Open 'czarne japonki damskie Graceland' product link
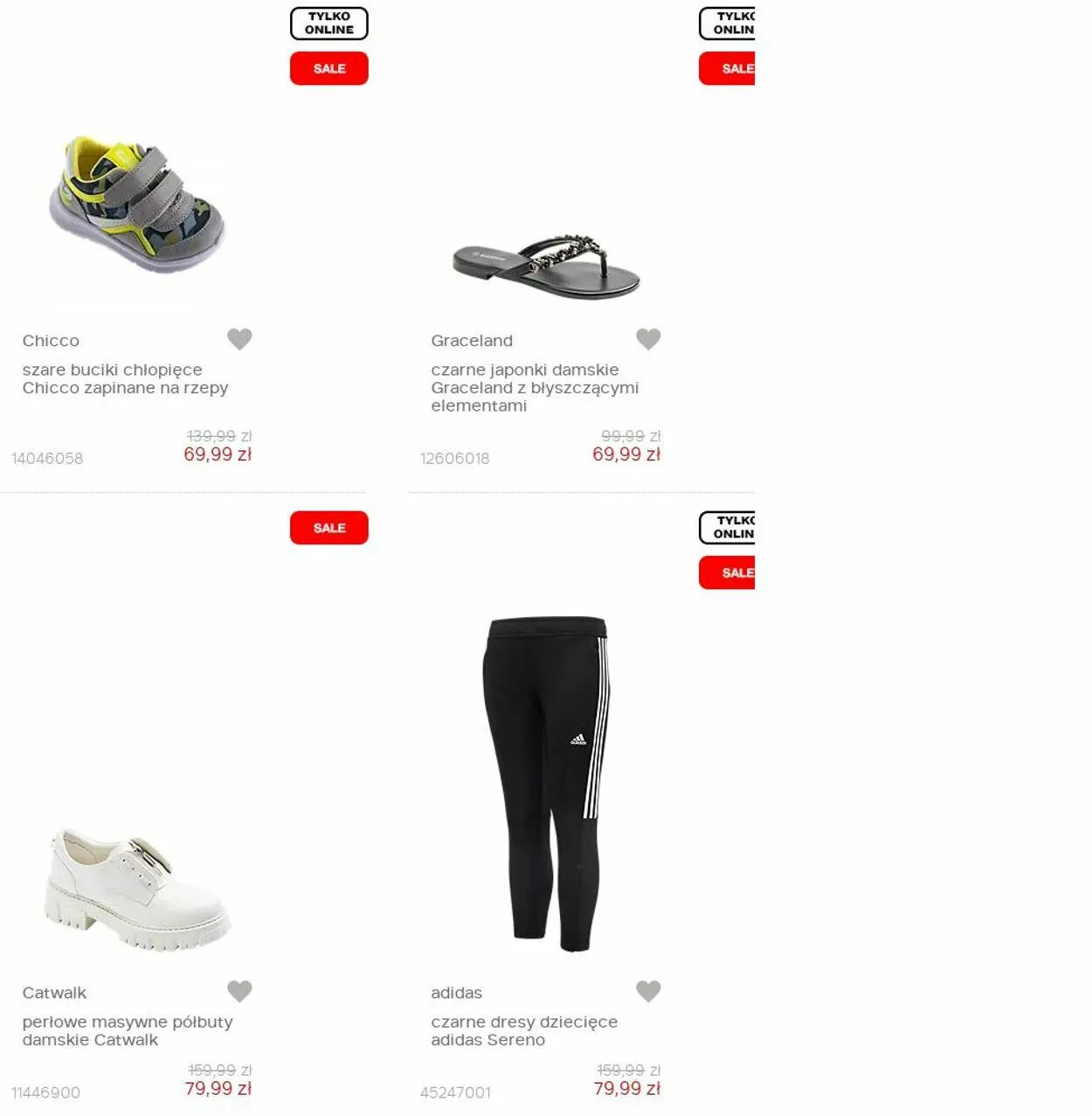Screen dimensions: 1092x1116 [535, 388]
